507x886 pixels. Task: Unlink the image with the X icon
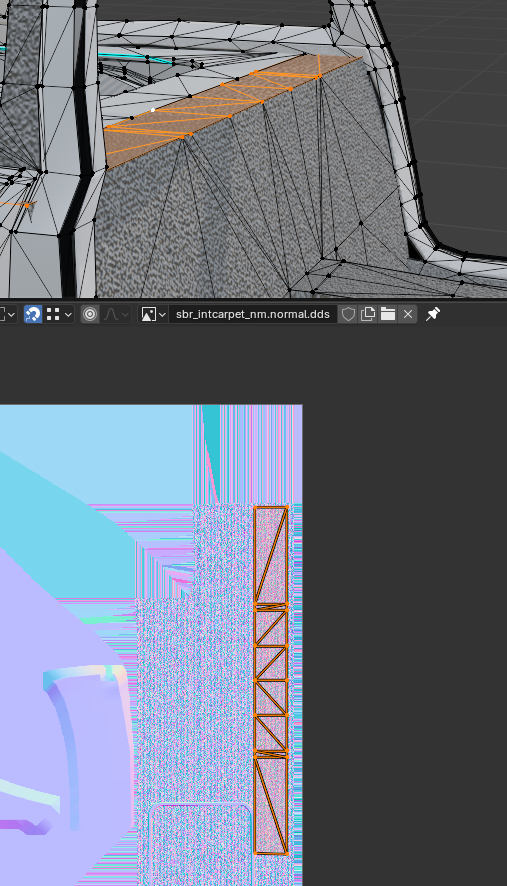click(x=408, y=314)
